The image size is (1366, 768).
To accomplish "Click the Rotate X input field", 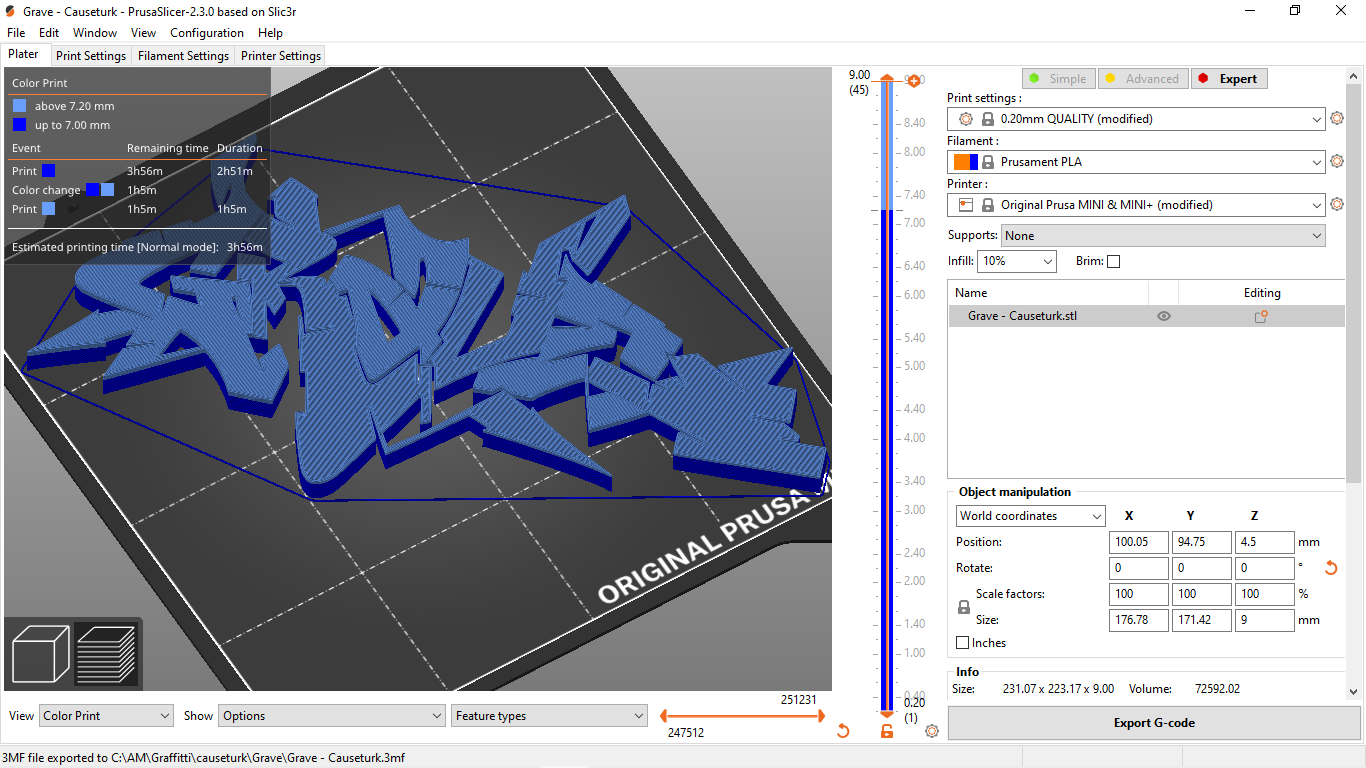I will click(x=1139, y=568).
